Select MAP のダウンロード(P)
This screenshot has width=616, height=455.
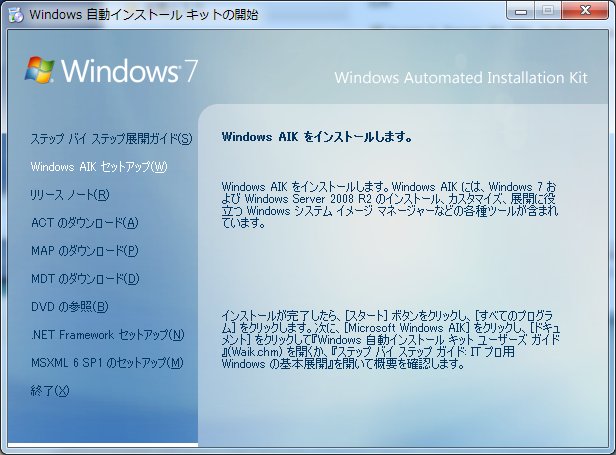pyautogui.click(x=84, y=251)
